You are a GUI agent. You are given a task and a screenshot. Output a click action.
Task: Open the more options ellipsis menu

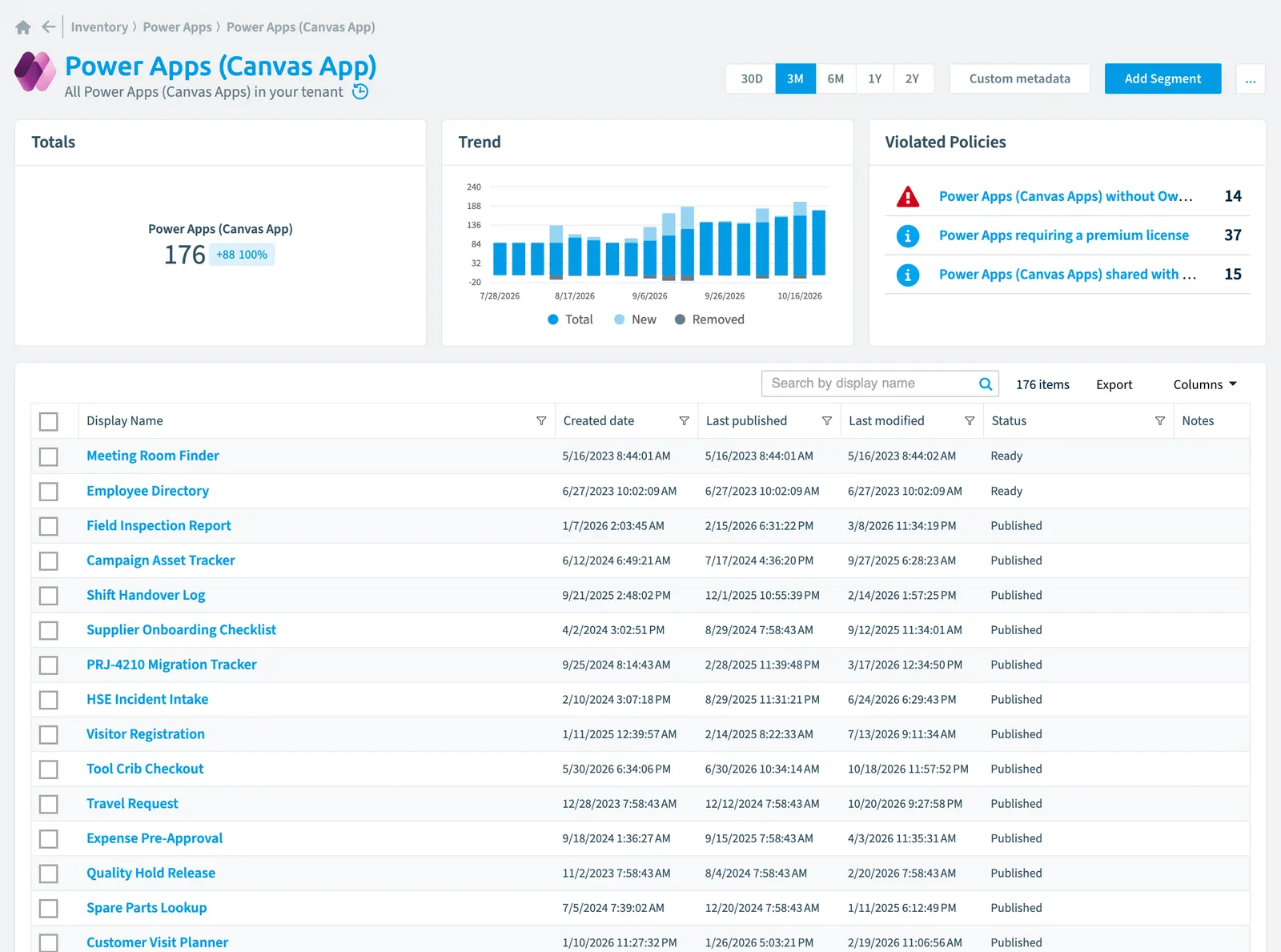point(1251,78)
